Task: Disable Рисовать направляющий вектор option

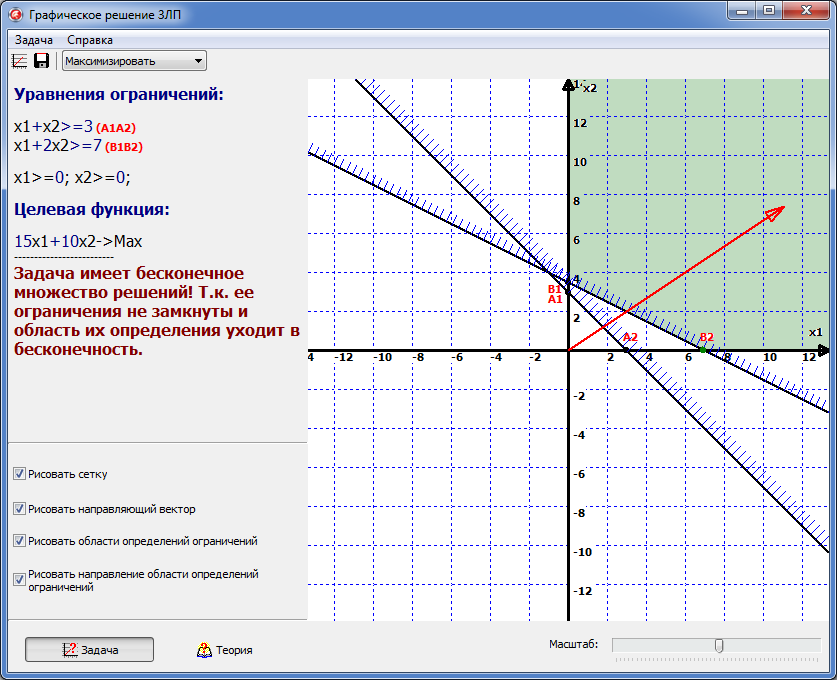Action: click(x=18, y=509)
